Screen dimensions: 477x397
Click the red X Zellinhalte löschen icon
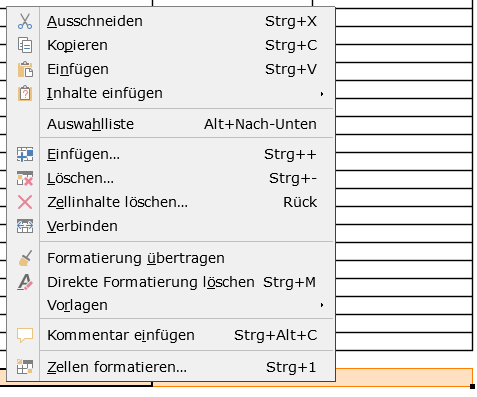click(25, 202)
